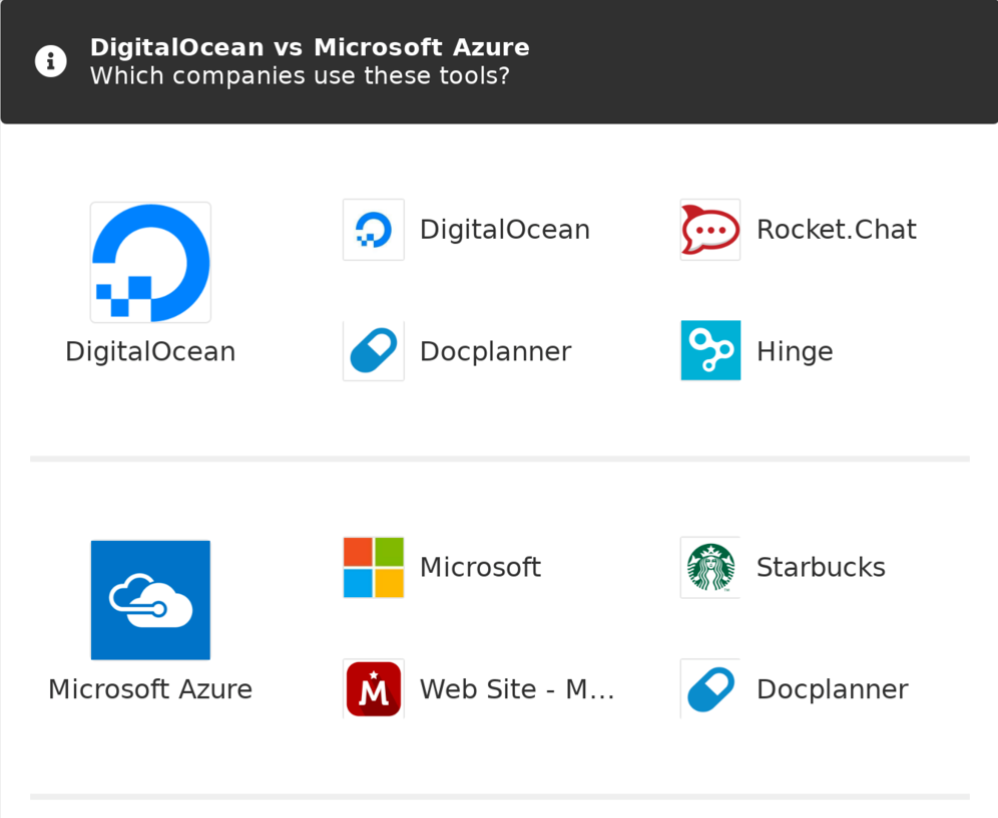Click the info icon in the header

[x=51, y=61]
